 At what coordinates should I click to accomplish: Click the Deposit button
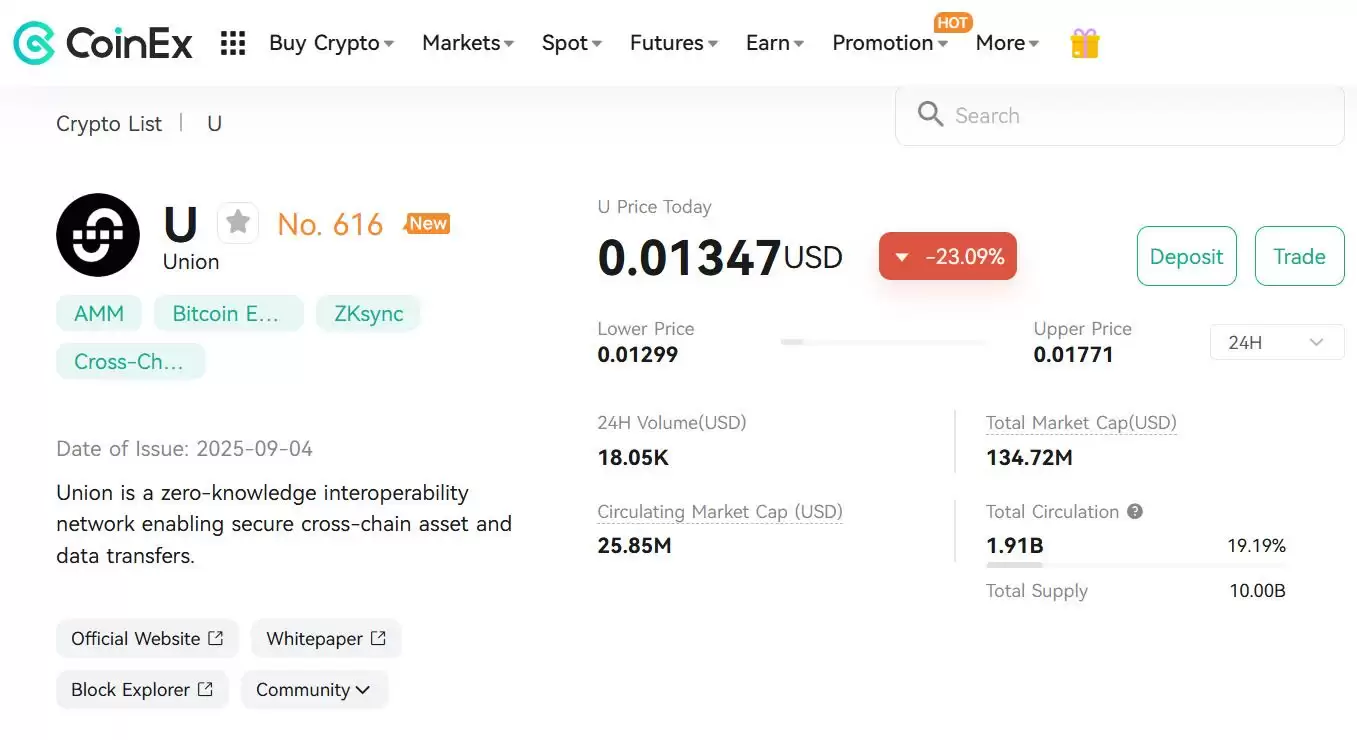click(1186, 256)
